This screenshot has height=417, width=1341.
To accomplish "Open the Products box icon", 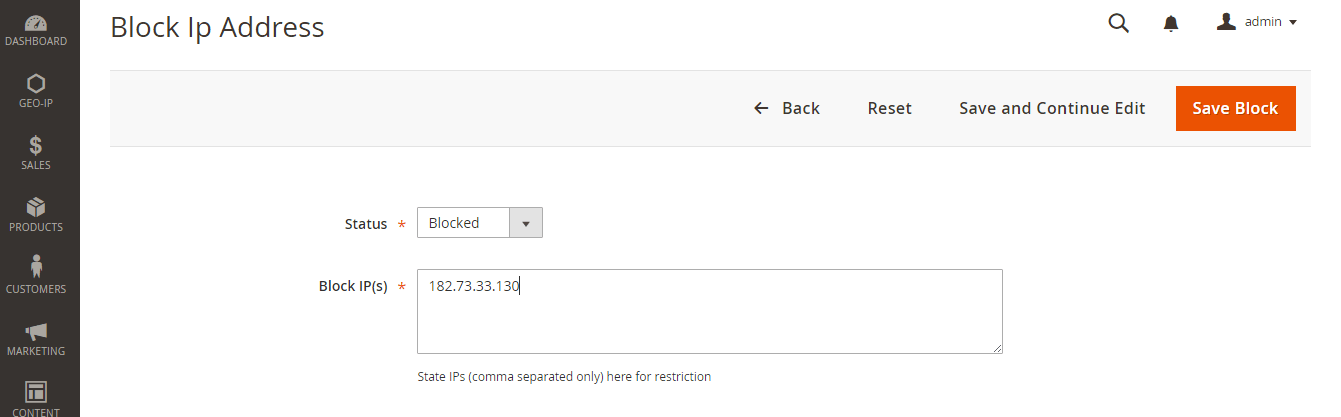I will tap(36, 207).
